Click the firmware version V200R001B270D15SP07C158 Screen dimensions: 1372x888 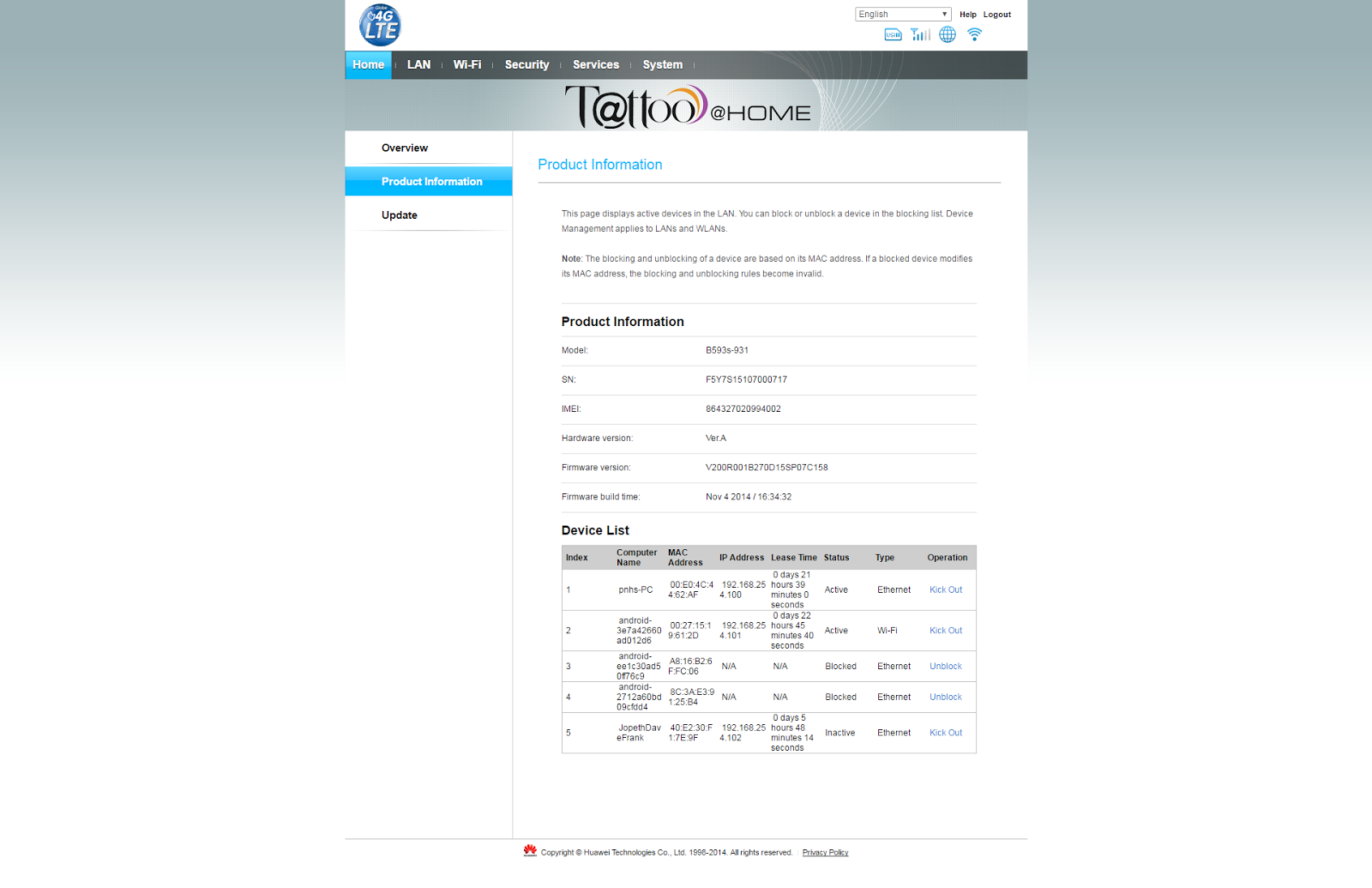(x=767, y=468)
